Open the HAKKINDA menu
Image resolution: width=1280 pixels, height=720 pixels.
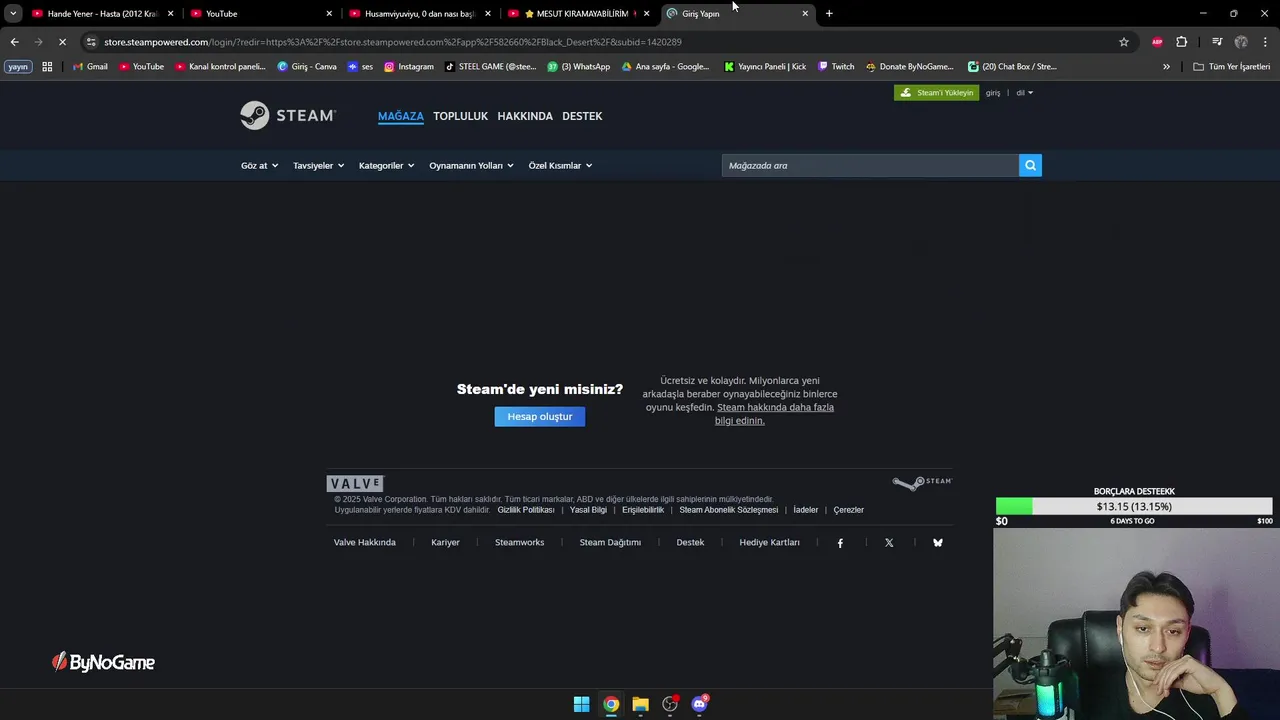[525, 116]
